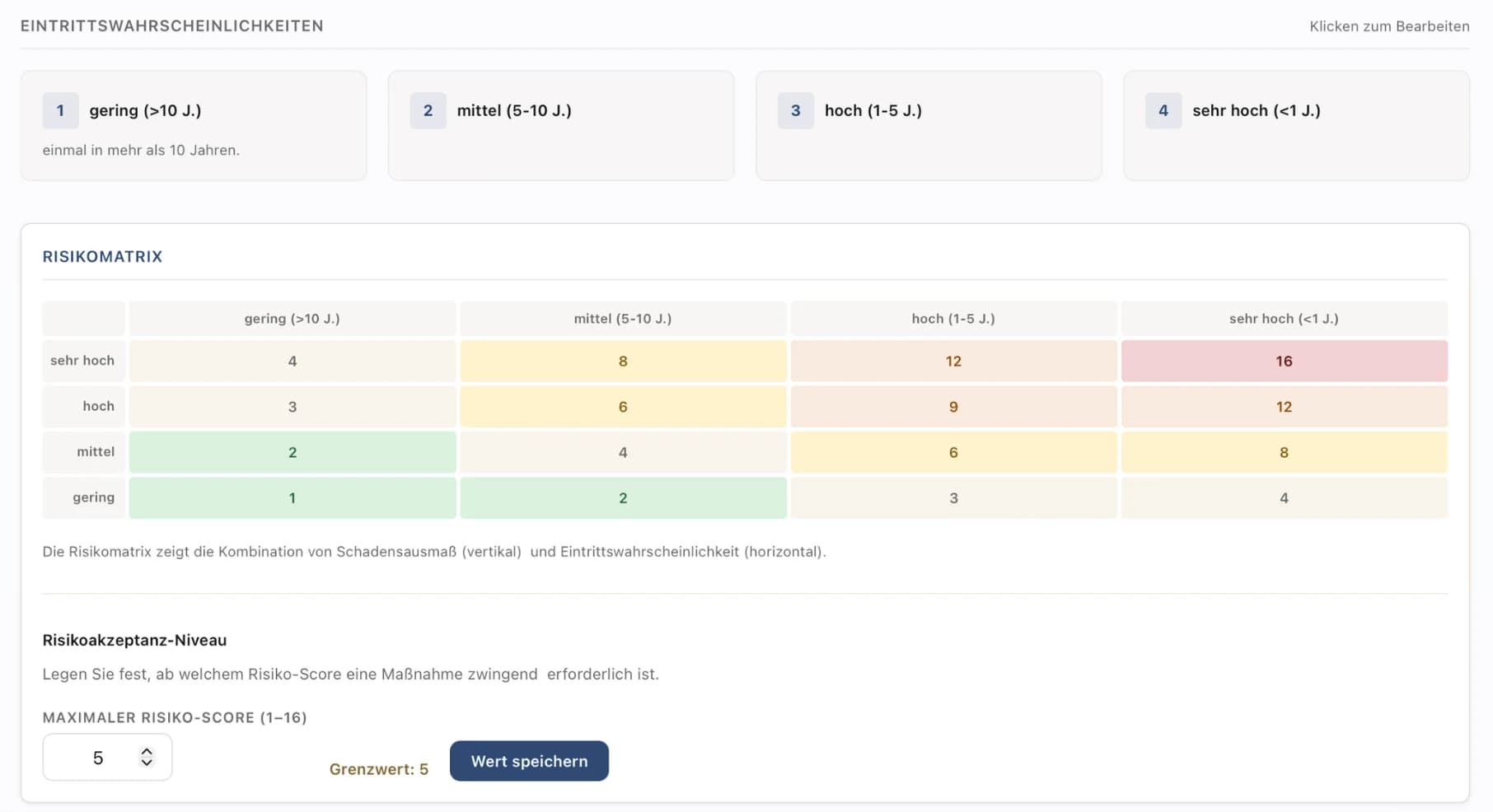Click the number 1 badge for gering
1493x812 pixels.
(60, 110)
